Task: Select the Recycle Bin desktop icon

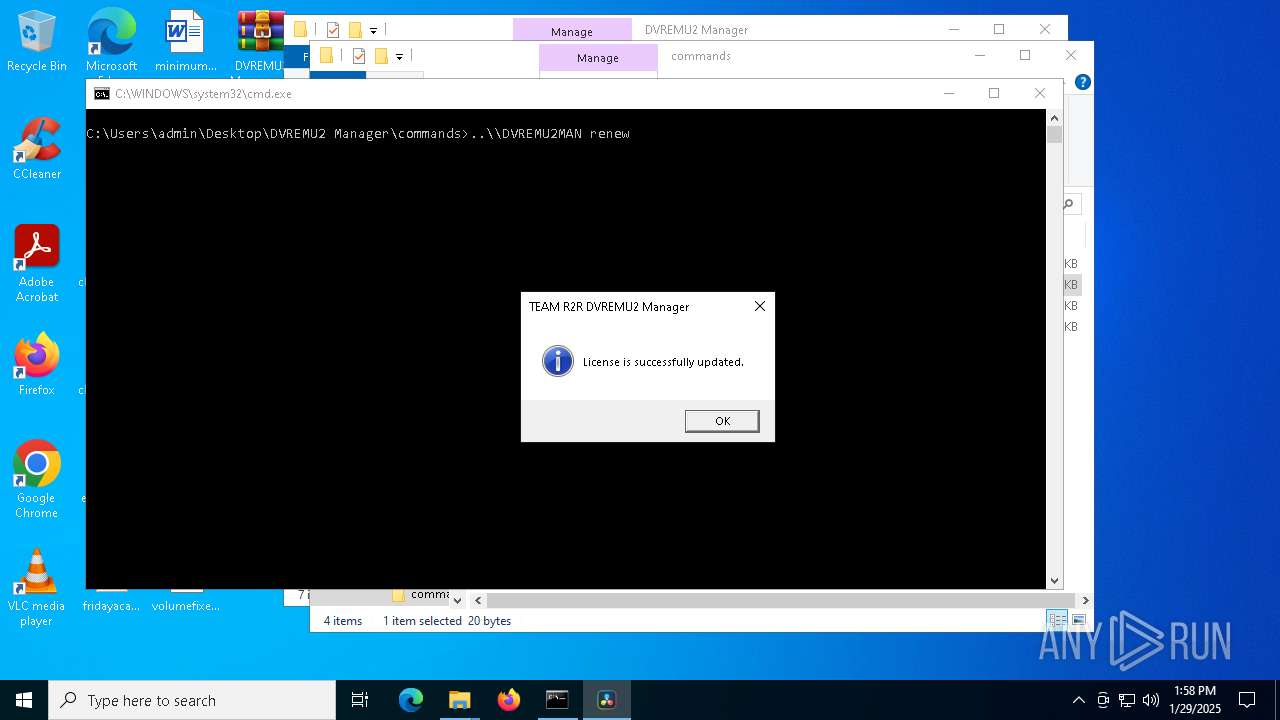Action: pyautogui.click(x=37, y=41)
